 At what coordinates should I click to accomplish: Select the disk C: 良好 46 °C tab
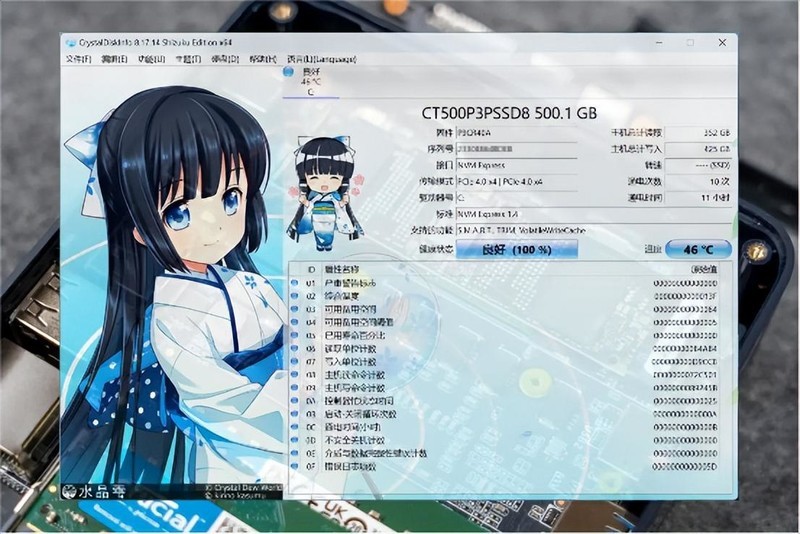point(311,82)
